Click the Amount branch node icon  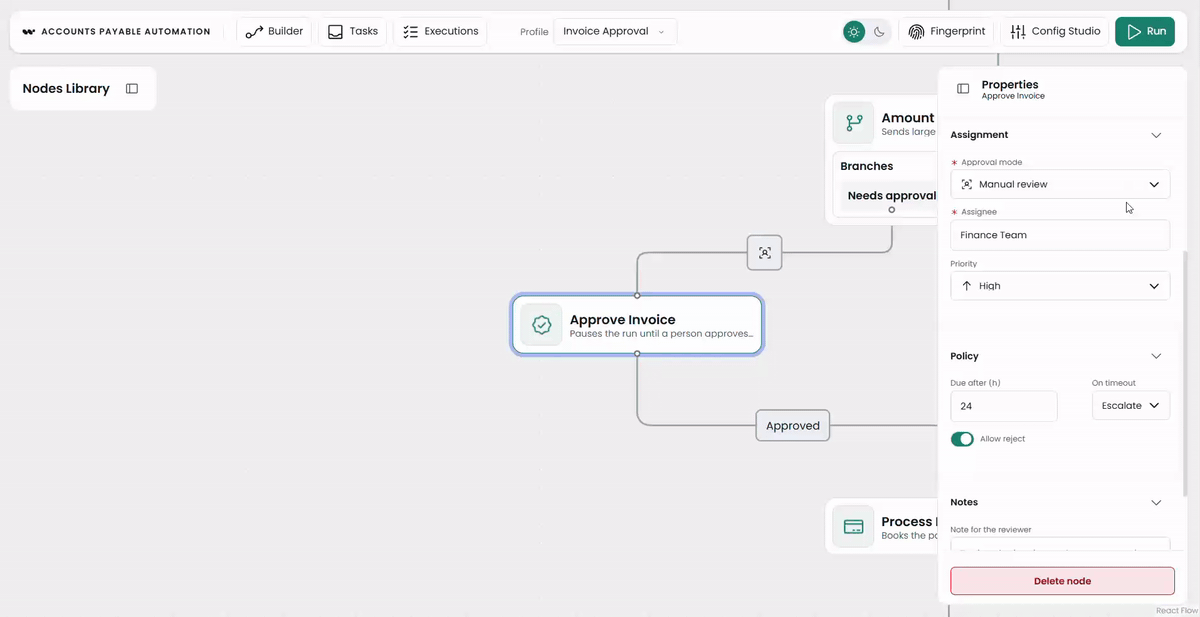pos(854,123)
